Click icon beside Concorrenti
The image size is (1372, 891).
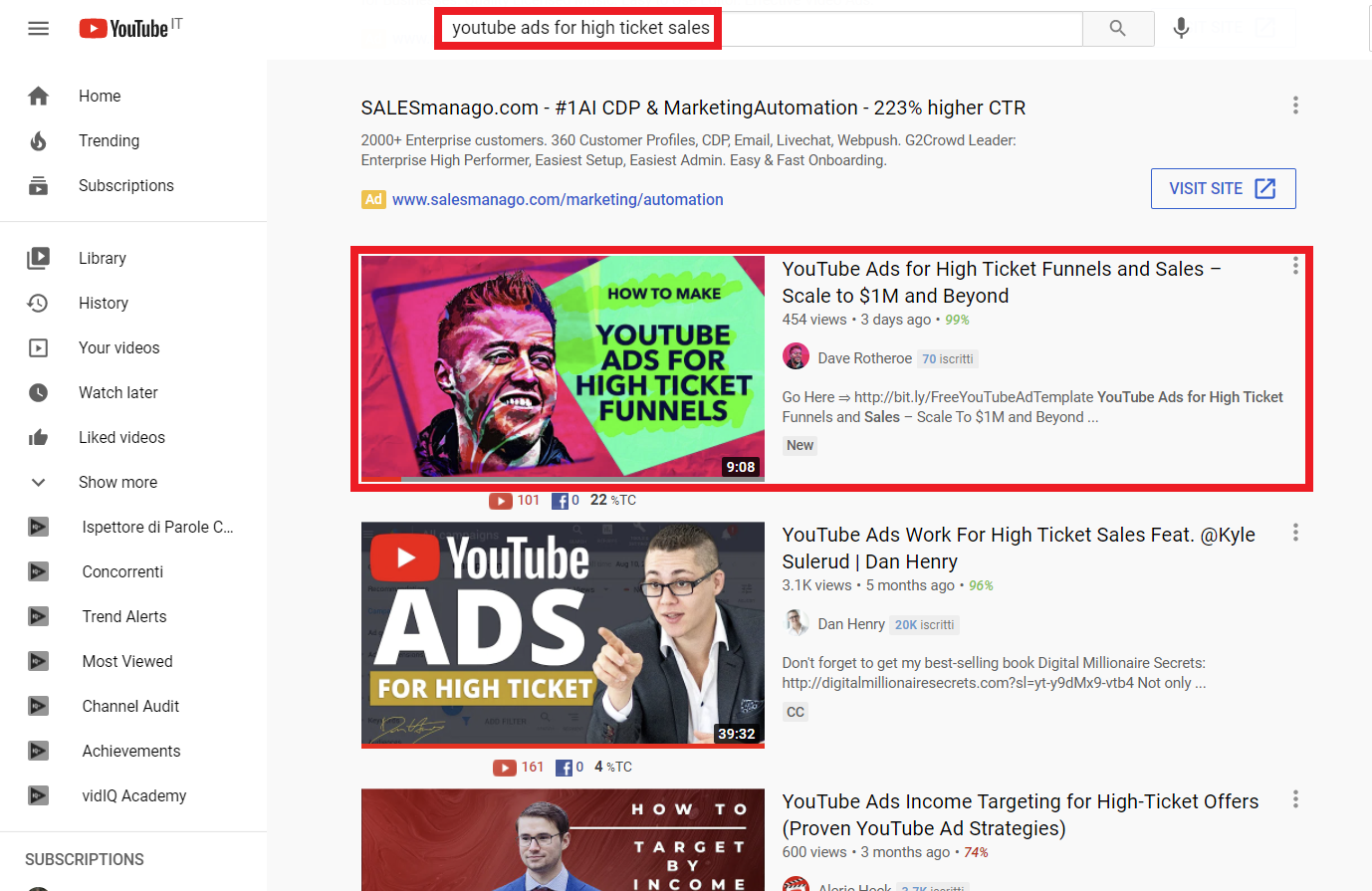[39, 571]
